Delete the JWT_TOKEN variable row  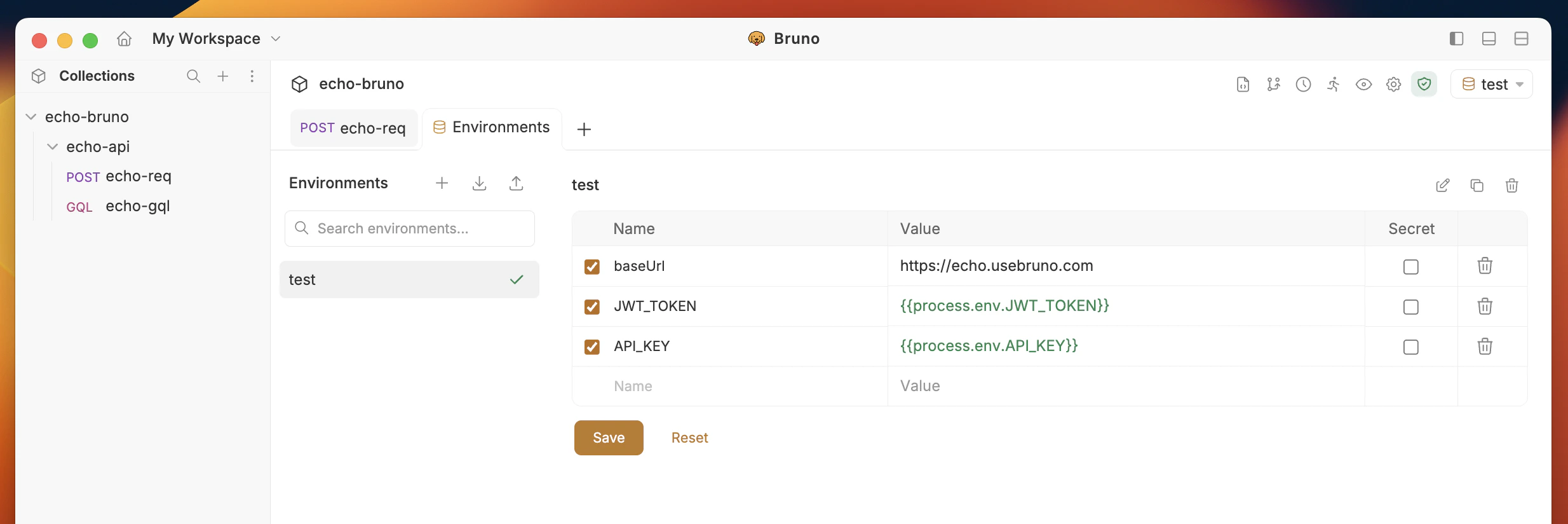tap(1485, 307)
